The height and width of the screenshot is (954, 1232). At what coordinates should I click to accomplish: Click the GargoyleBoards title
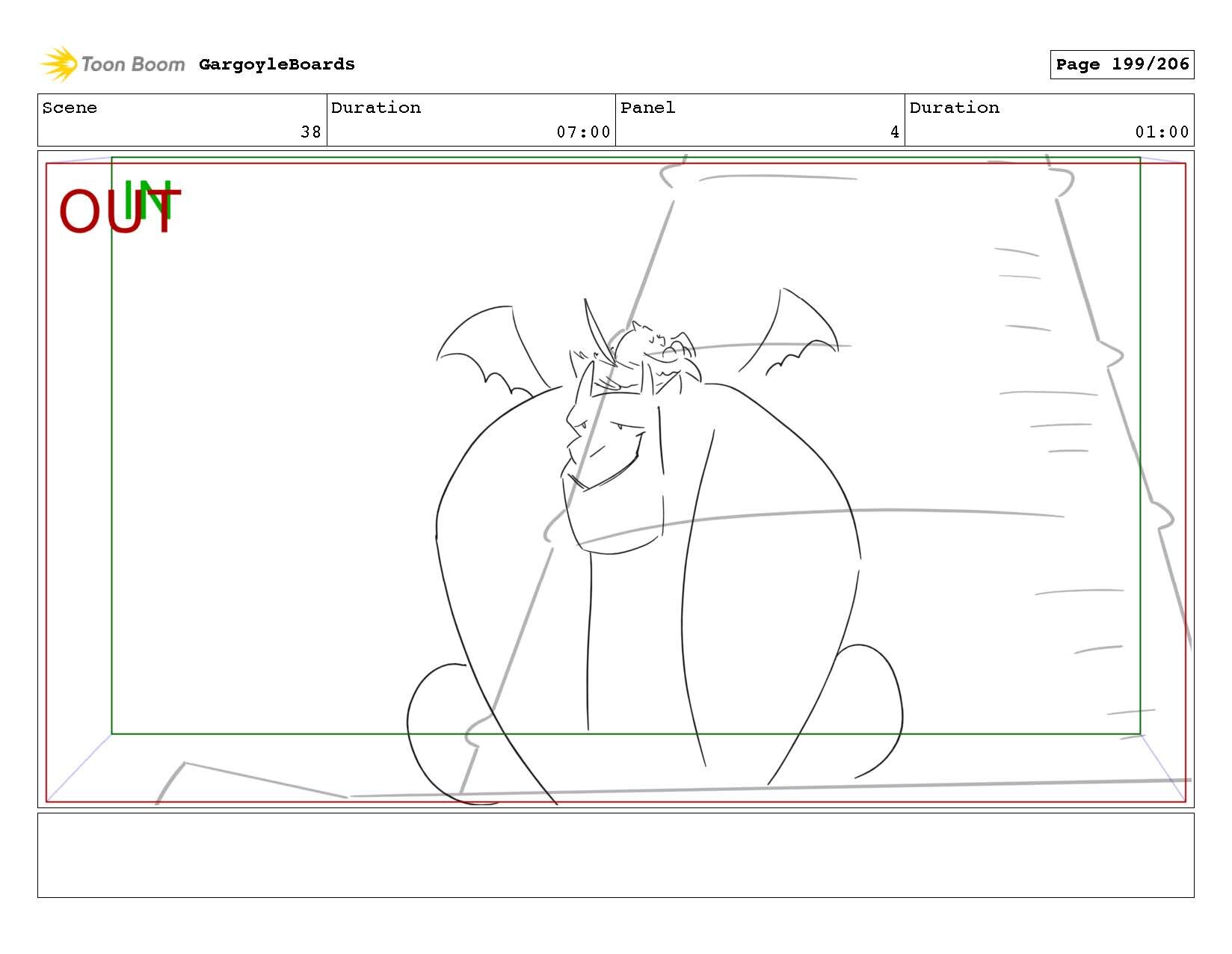point(277,64)
